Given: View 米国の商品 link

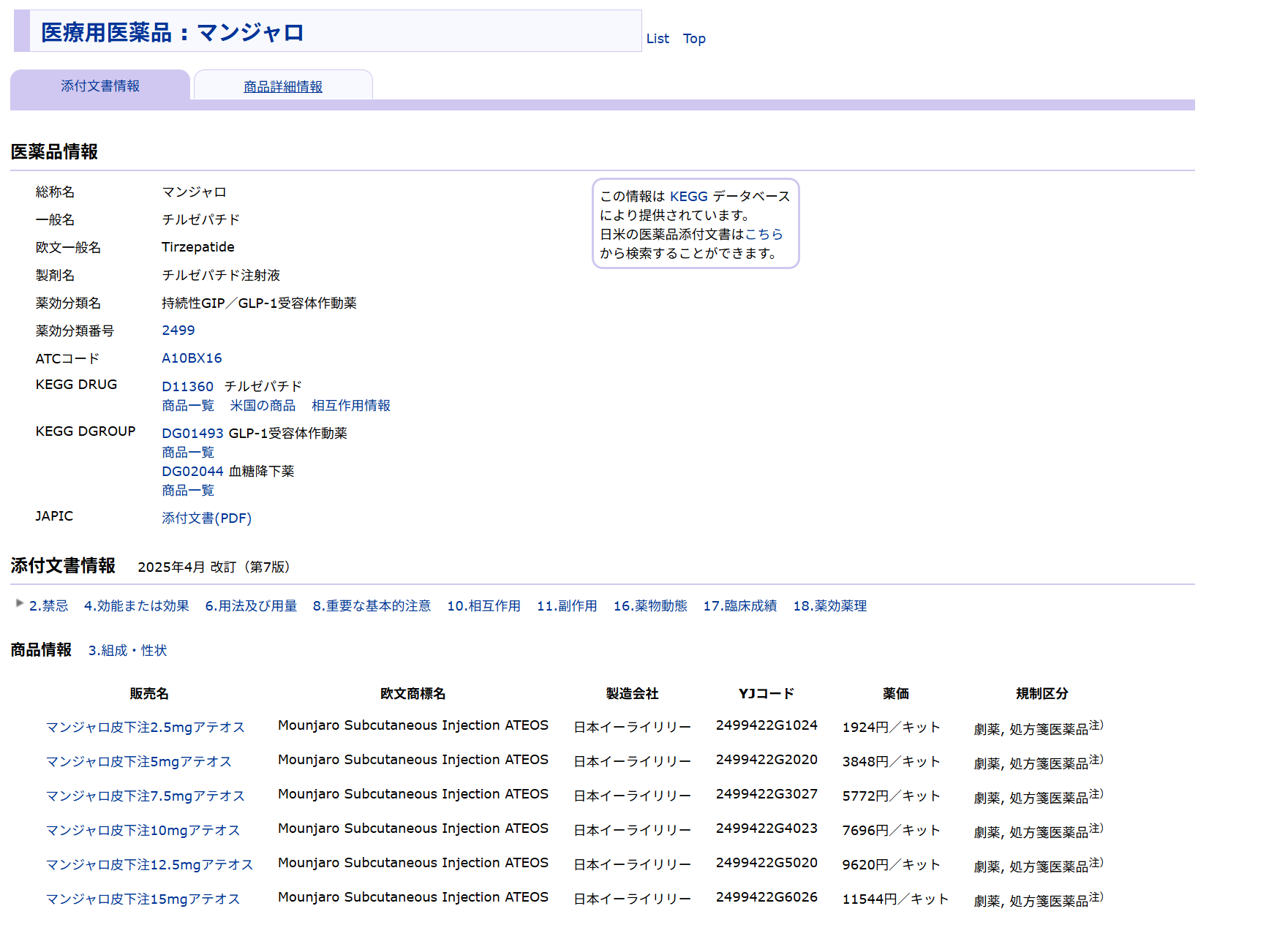Looking at the screenshot, I should point(263,406).
